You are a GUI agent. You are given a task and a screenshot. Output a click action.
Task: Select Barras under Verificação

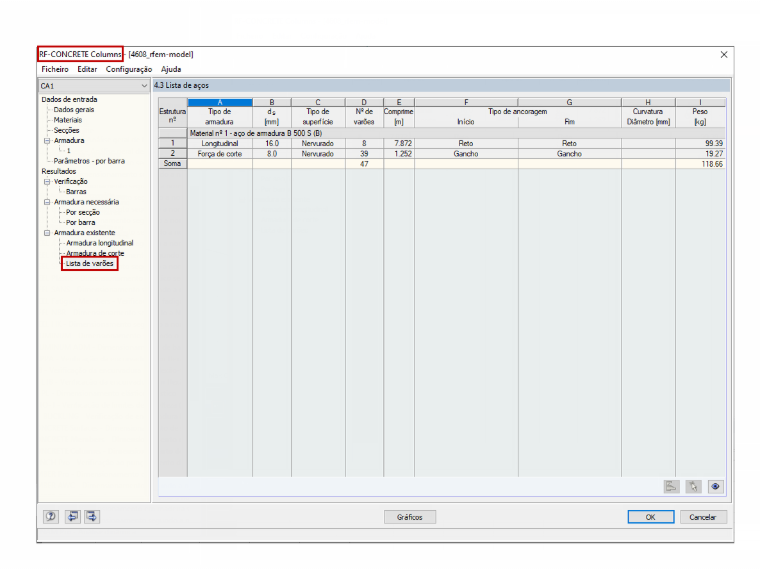[x=76, y=191]
